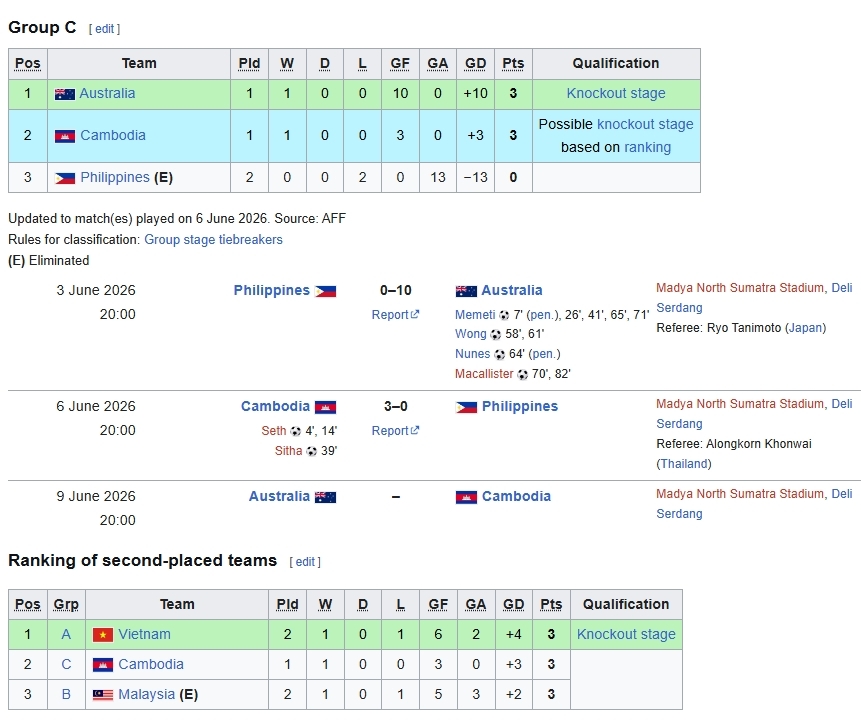Image resolution: width=861 pixels, height=727 pixels.
Task: Click Malaysia flag in second-placed ranking
Action: tap(103, 695)
